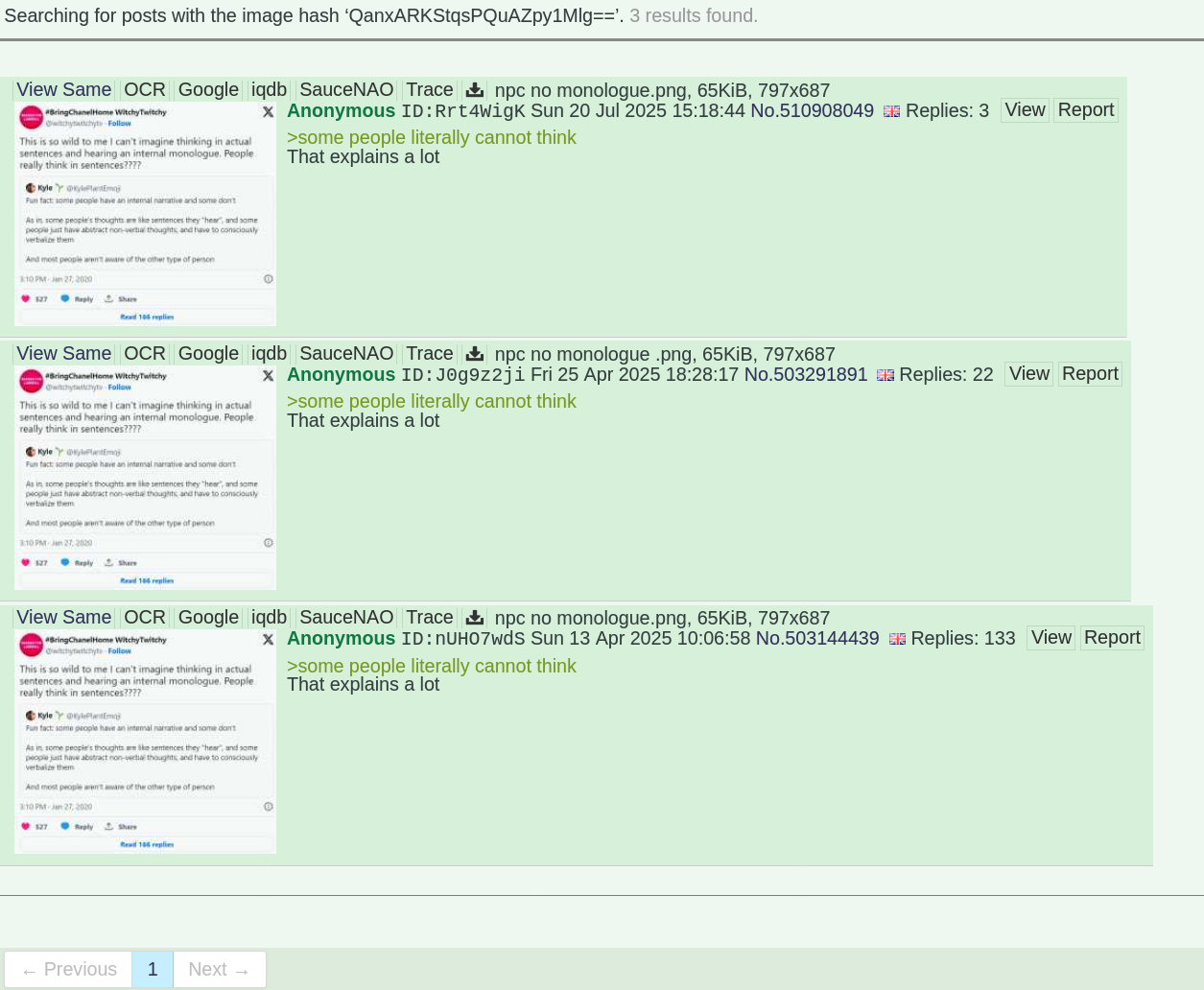1204x990 pixels.
Task: Click greentext quote in post No.503291891
Action: pyautogui.click(x=432, y=401)
